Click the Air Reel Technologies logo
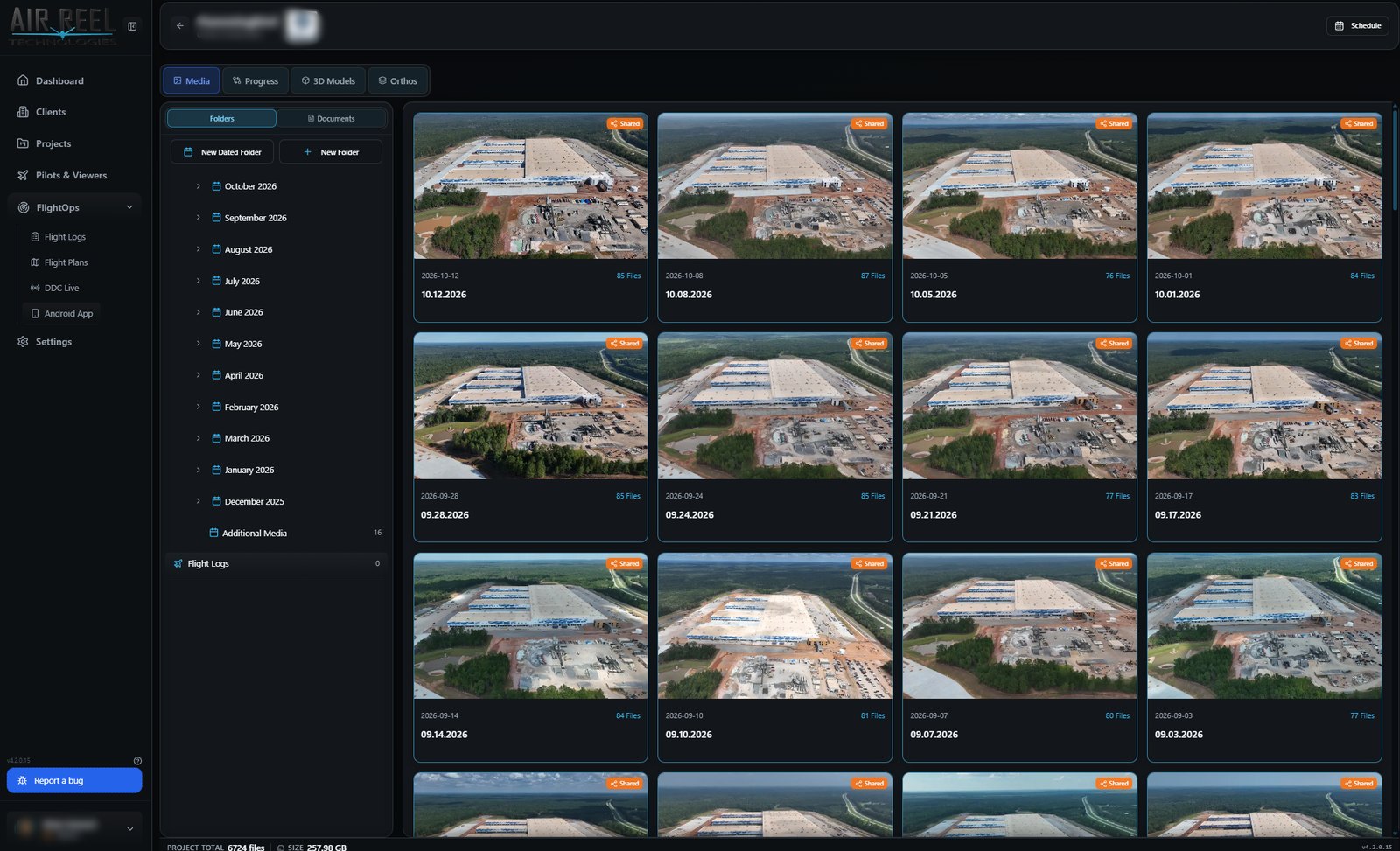1400x851 pixels. pyautogui.click(x=63, y=26)
